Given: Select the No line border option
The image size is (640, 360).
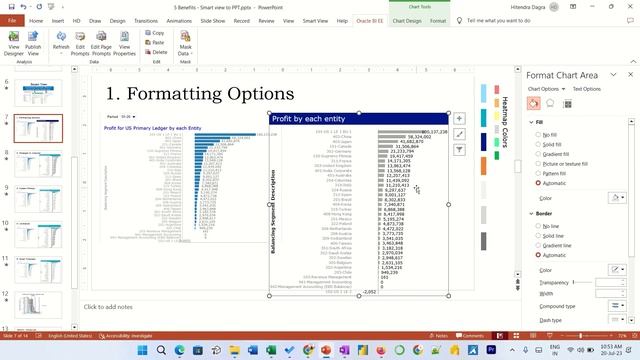Looking at the screenshot, I should [547, 226].
